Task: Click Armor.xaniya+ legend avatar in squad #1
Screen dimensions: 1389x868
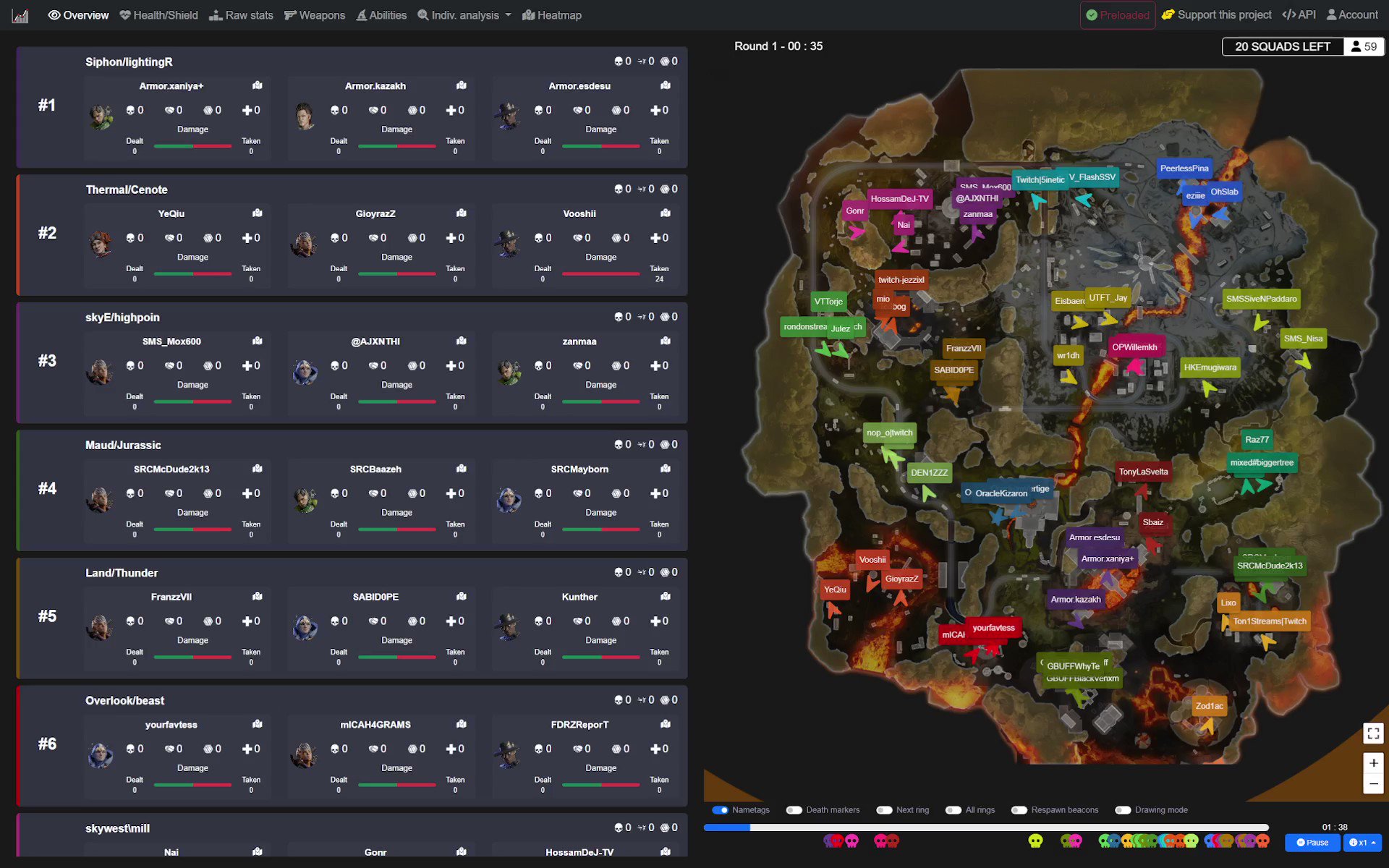Action: coord(101,117)
